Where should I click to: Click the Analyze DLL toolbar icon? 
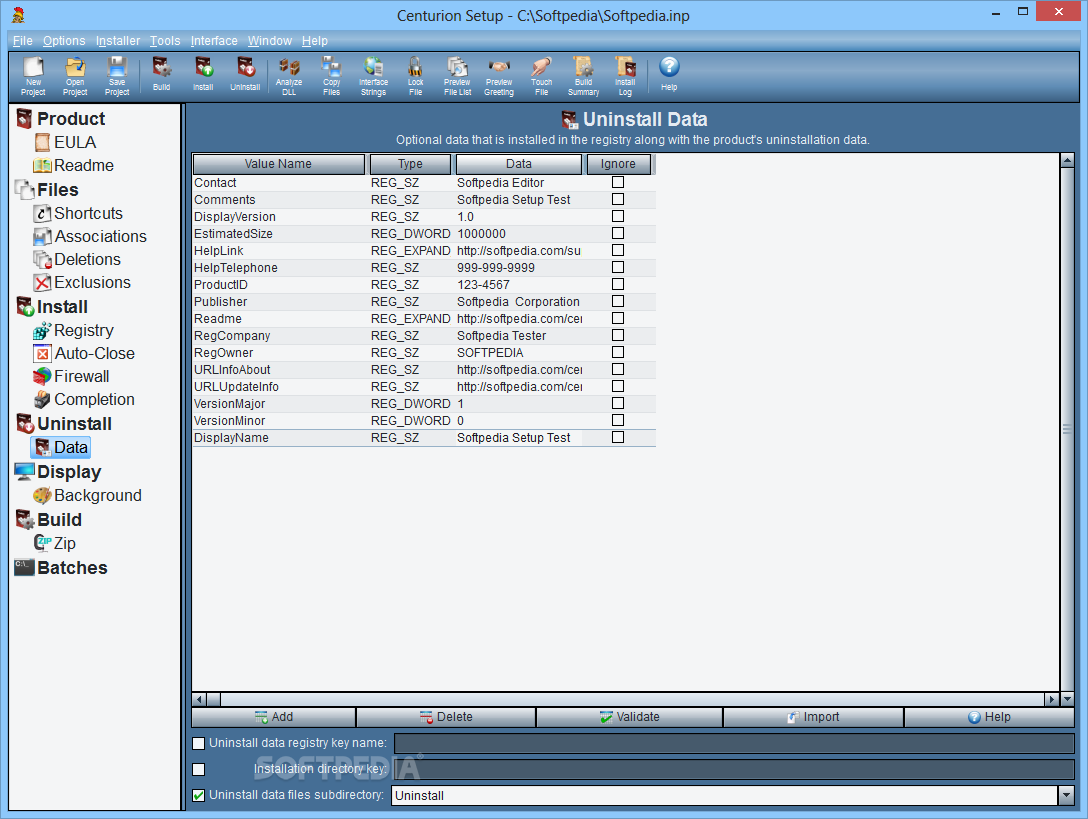click(289, 76)
